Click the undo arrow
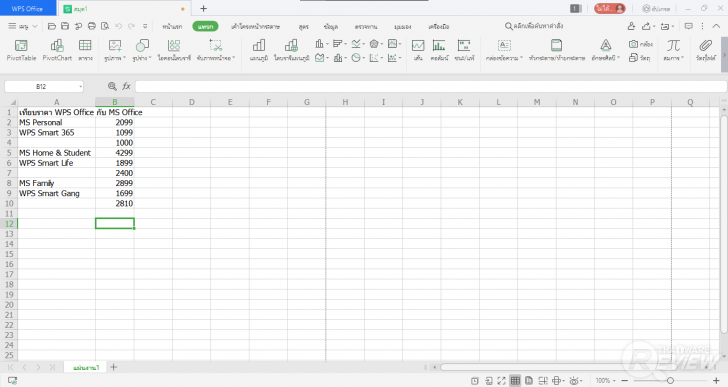This screenshot has width=728, height=387. point(118,26)
